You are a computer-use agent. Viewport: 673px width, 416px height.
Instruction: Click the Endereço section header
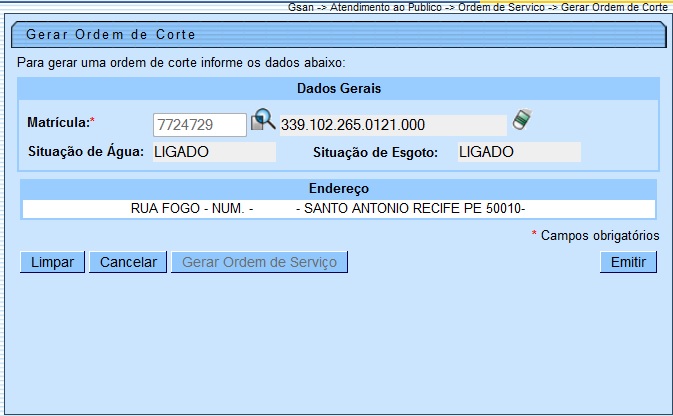click(339, 188)
